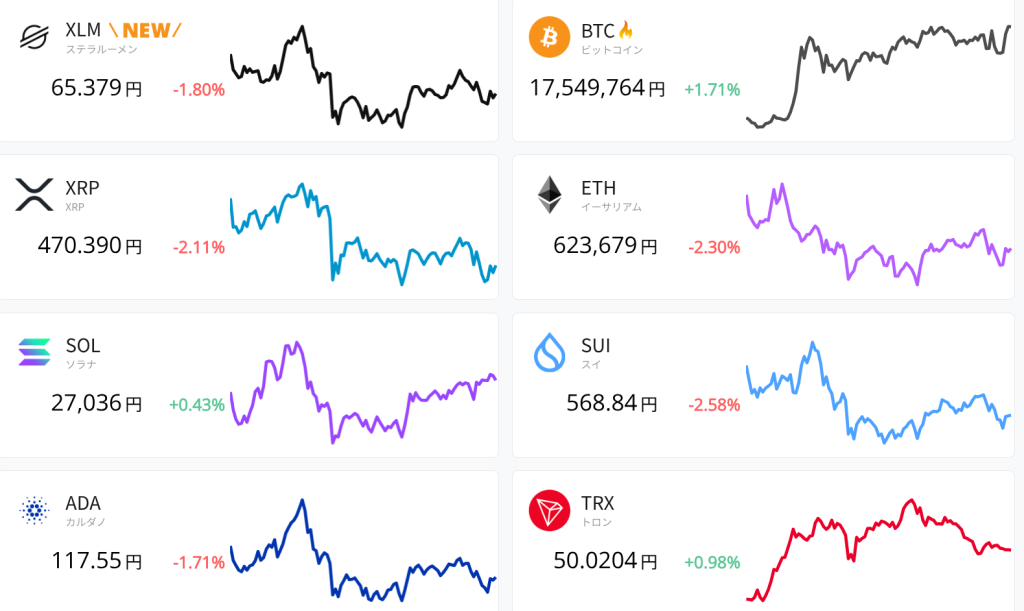
Task: Click SOL's +0.43% change value
Action: tap(197, 405)
